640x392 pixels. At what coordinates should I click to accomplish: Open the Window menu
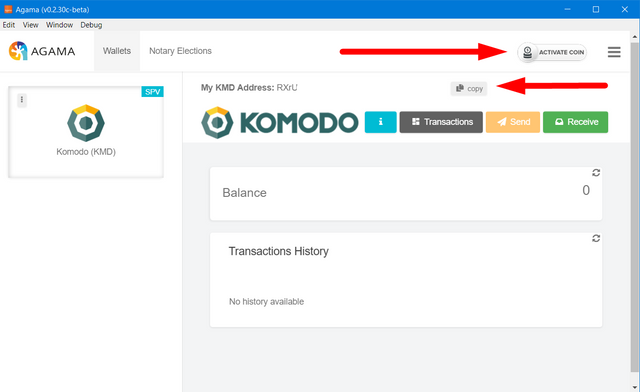pyautogui.click(x=59, y=25)
